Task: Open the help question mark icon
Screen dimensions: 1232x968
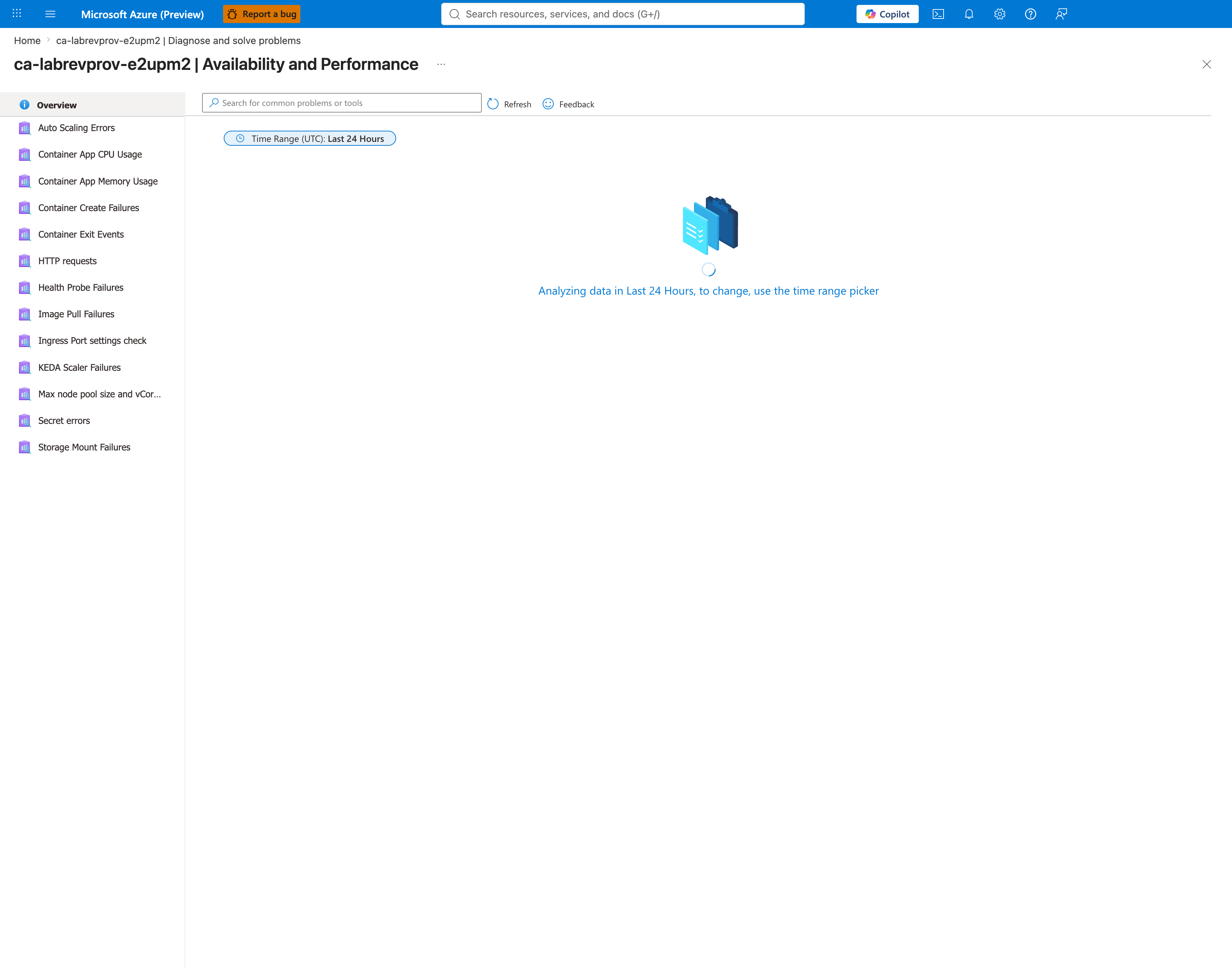Action: tap(1030, 14)
